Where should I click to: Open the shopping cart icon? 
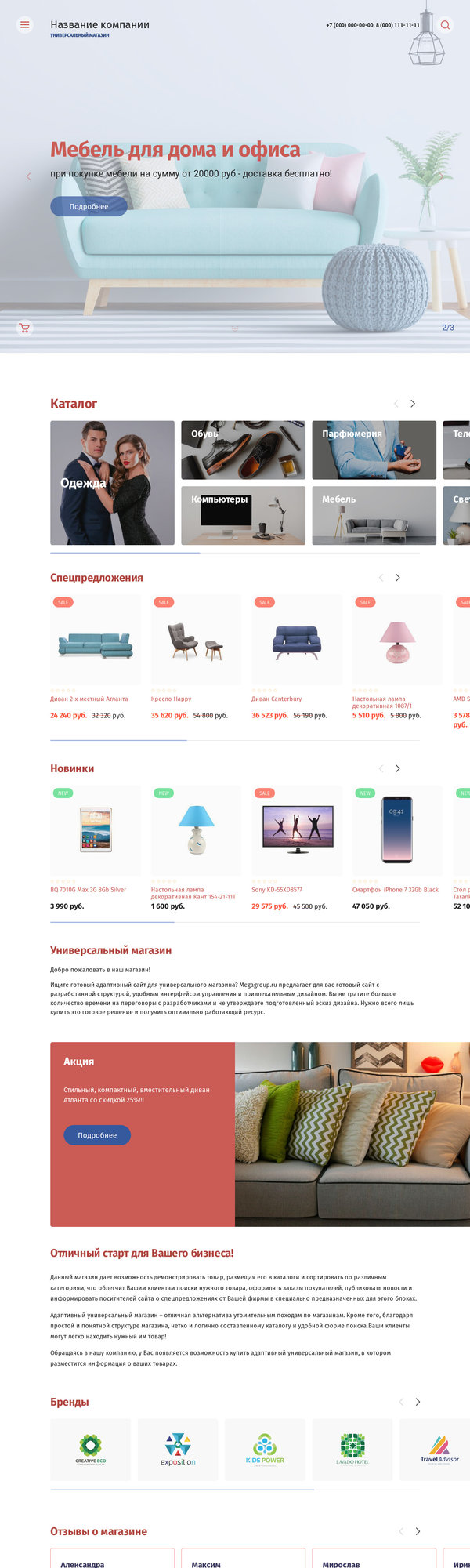[x=24, y=328]
